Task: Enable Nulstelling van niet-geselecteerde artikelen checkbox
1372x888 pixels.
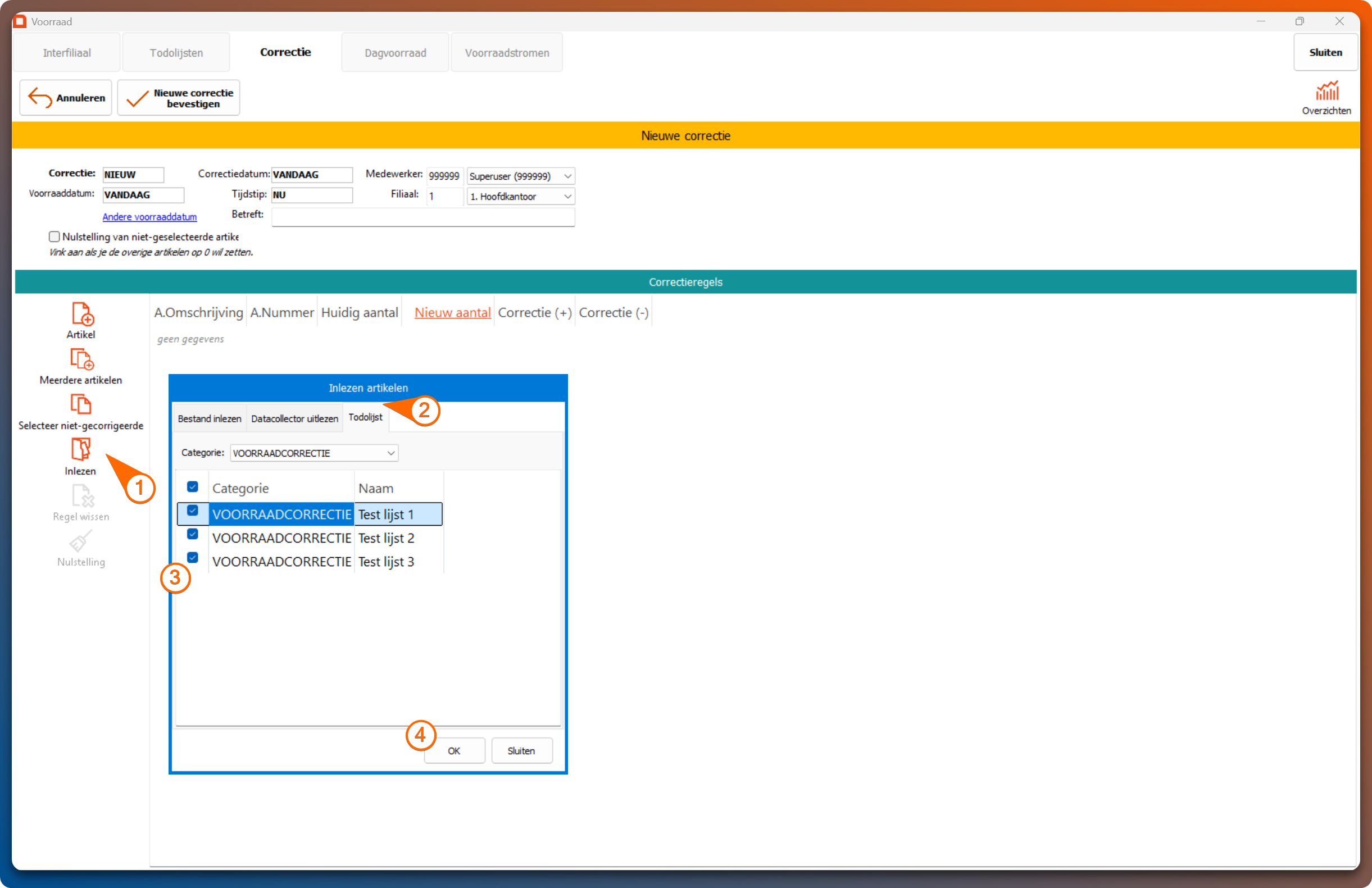Action: click(x=54, y=237)
